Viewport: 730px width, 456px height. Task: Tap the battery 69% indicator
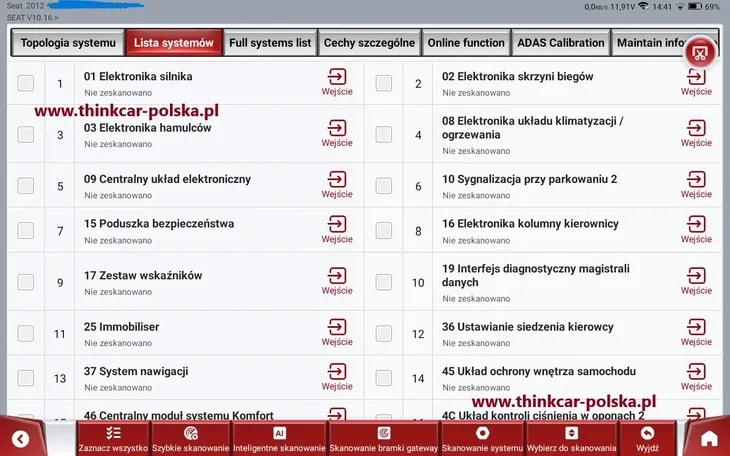[703, 7]
